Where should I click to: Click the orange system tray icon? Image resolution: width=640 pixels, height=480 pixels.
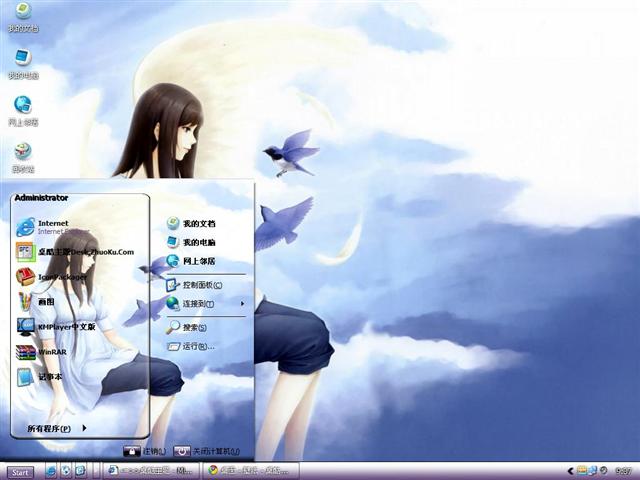coord(582,471)
